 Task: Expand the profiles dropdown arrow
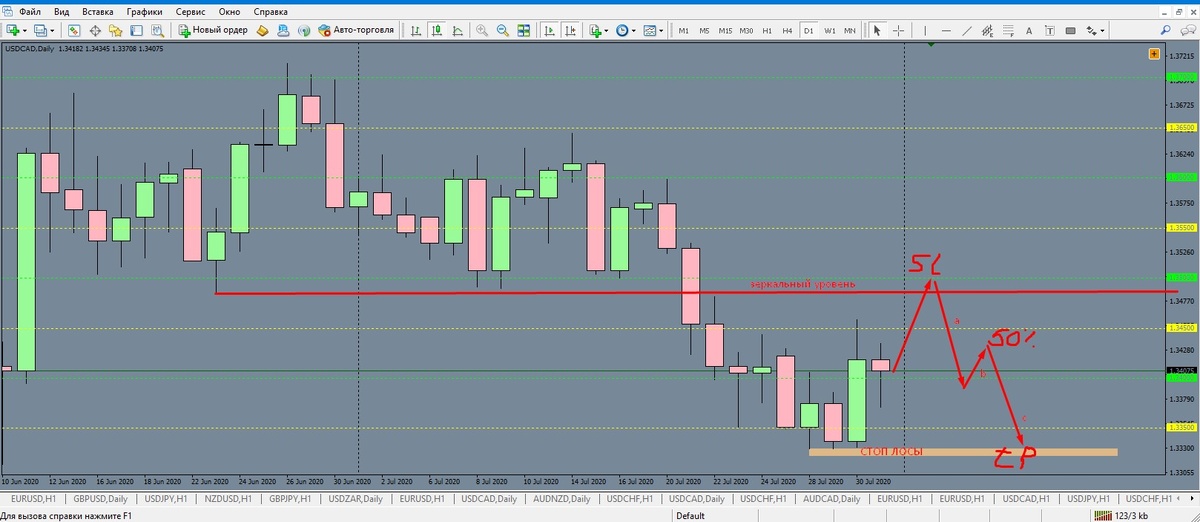(x=52, y=30)
